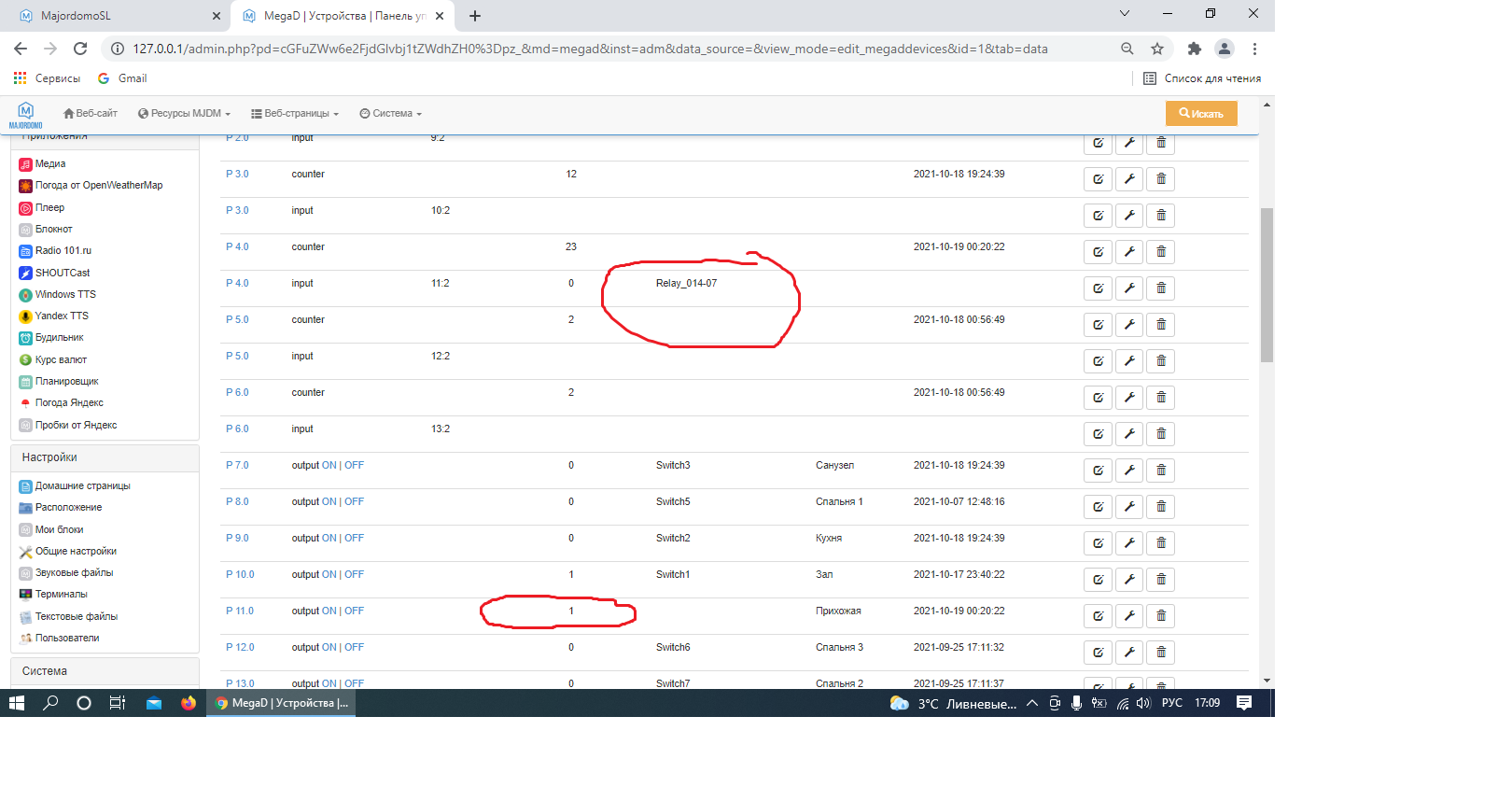Click the wrench icon for P 4.0 input row
Screen dimensions: 1512x801
click(1129, 288)
